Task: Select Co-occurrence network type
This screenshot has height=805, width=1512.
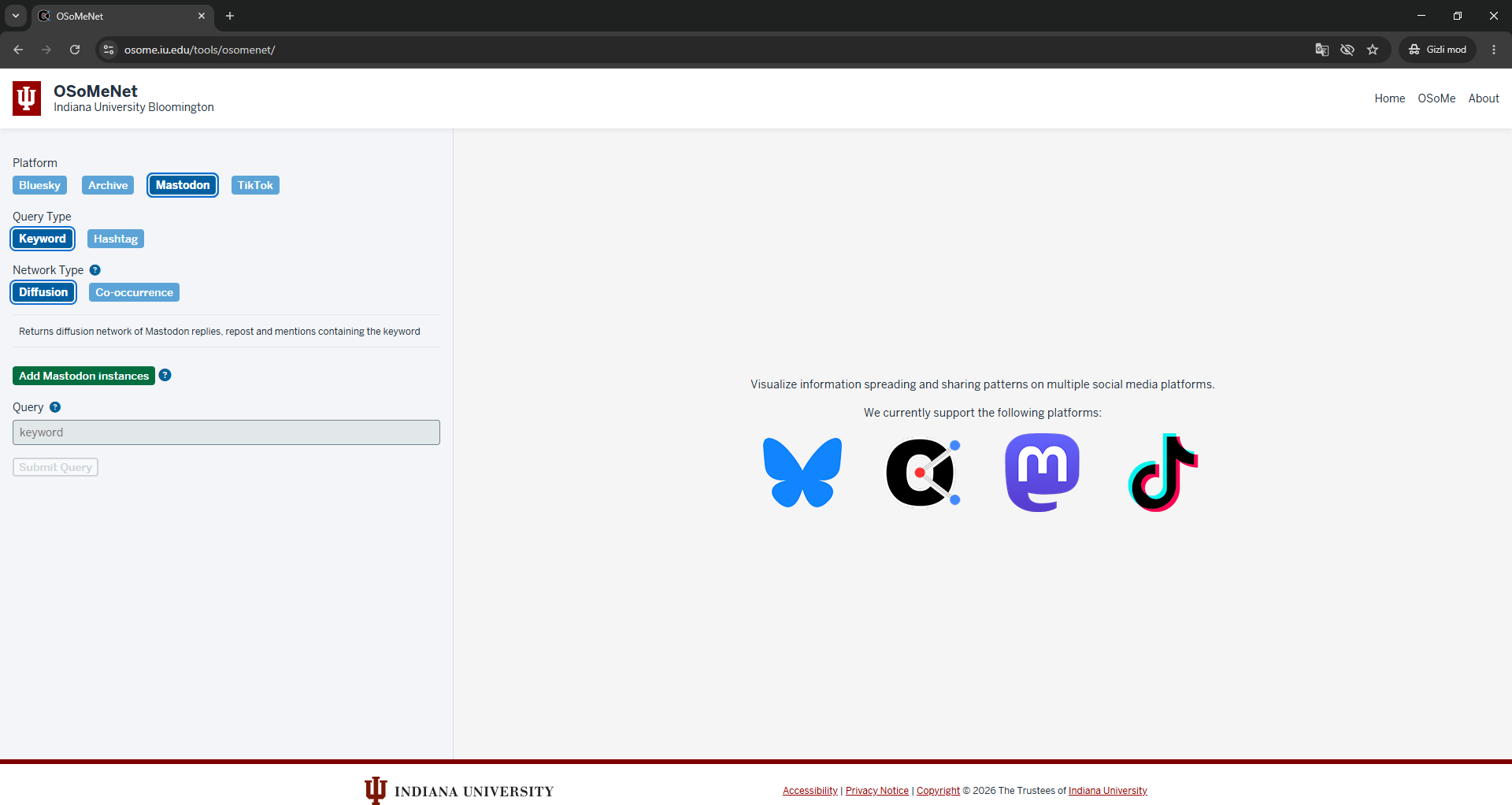Action: pos(134,292)
